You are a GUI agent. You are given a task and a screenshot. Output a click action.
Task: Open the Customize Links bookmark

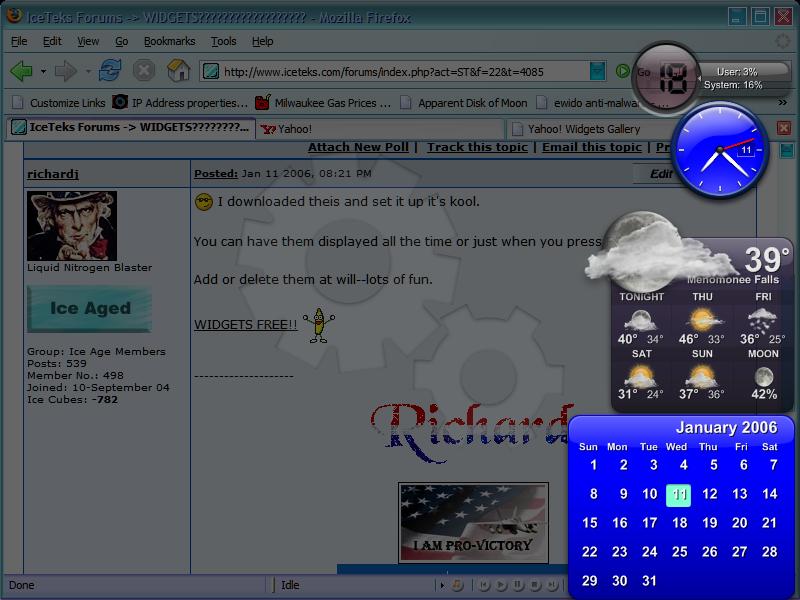pos(59,103)
